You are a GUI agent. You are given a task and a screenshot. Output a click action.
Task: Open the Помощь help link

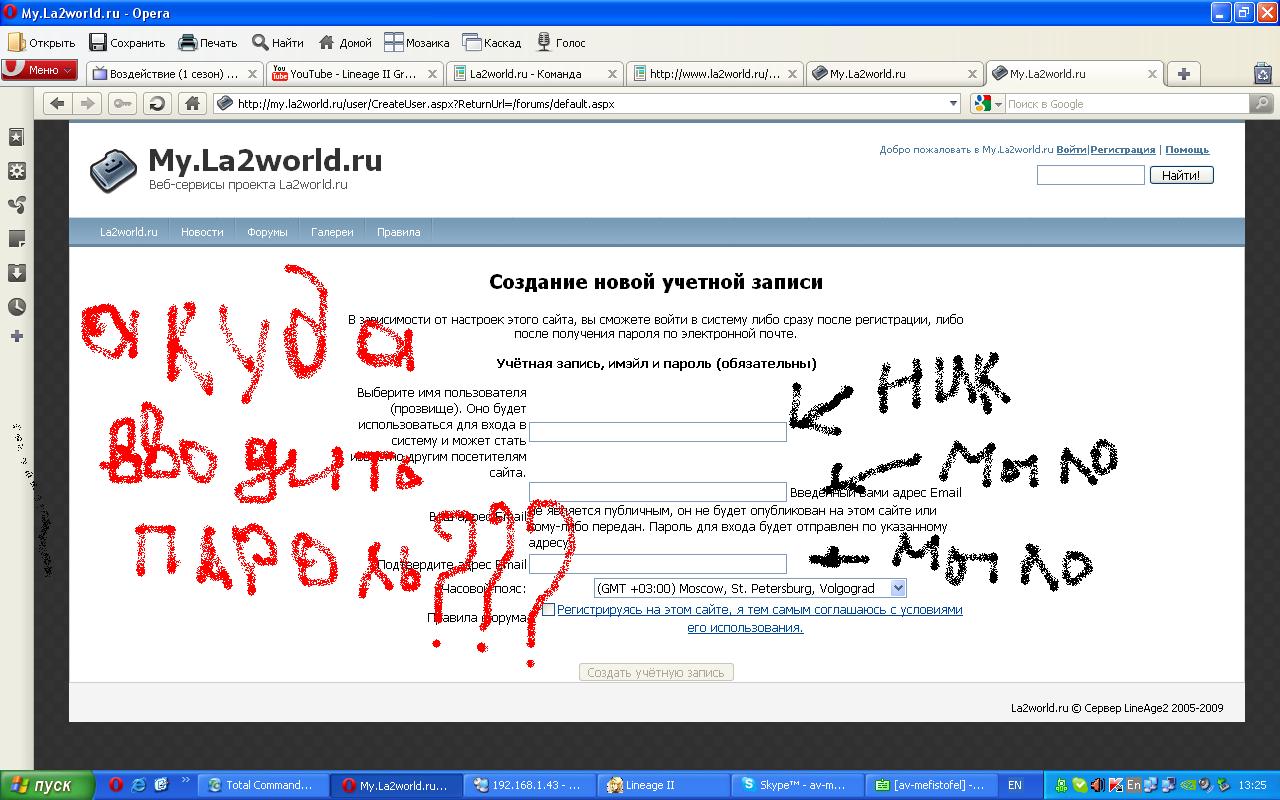click(1187, 150)
